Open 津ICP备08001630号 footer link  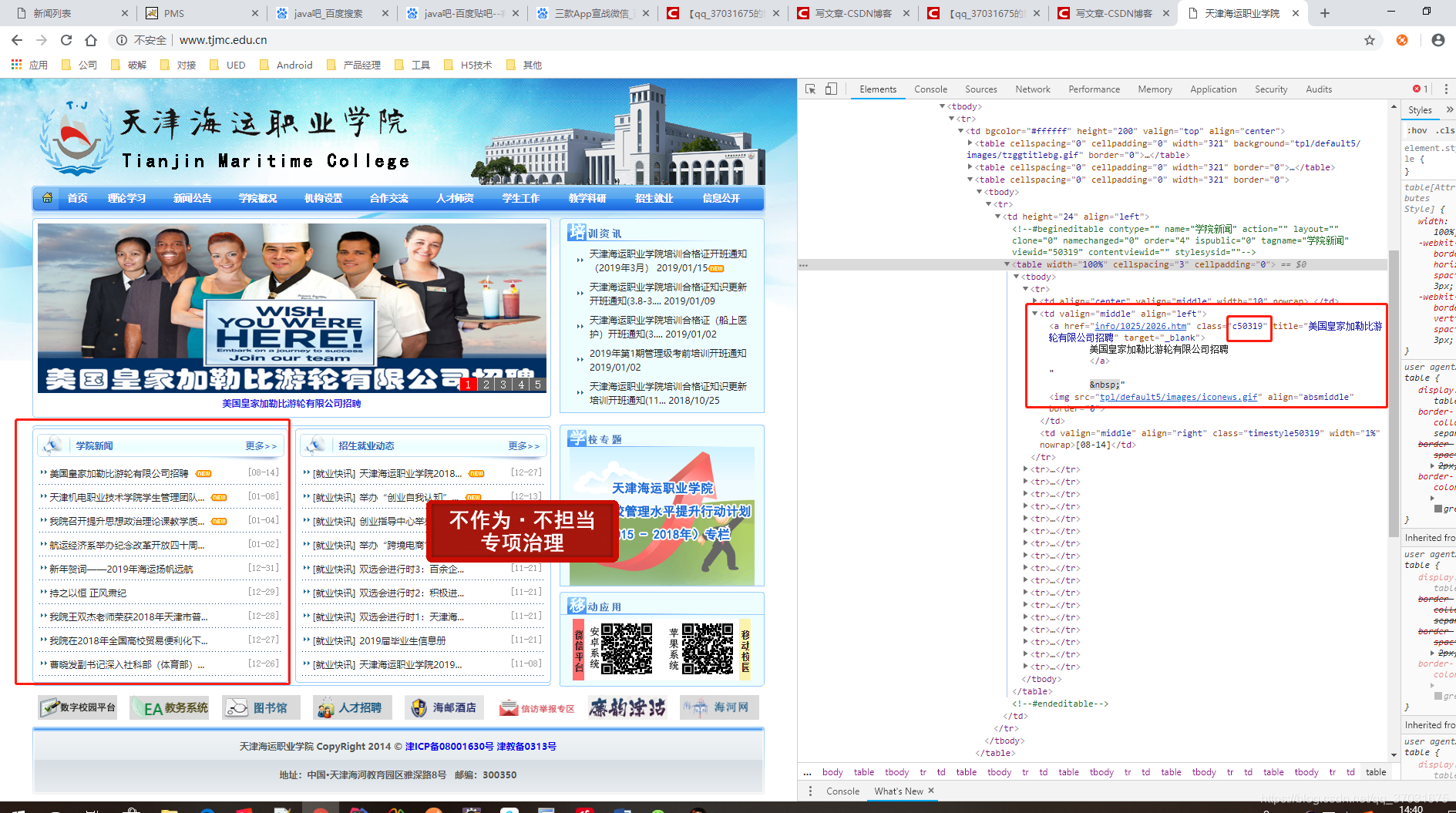click(449, 746)
